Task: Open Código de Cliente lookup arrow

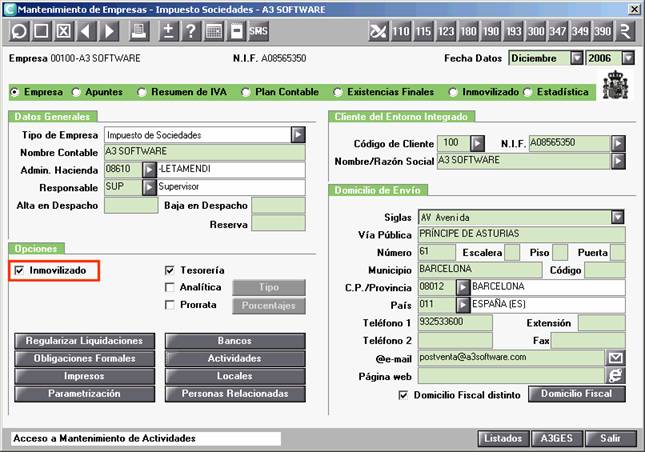Action: tap(477, 143)
